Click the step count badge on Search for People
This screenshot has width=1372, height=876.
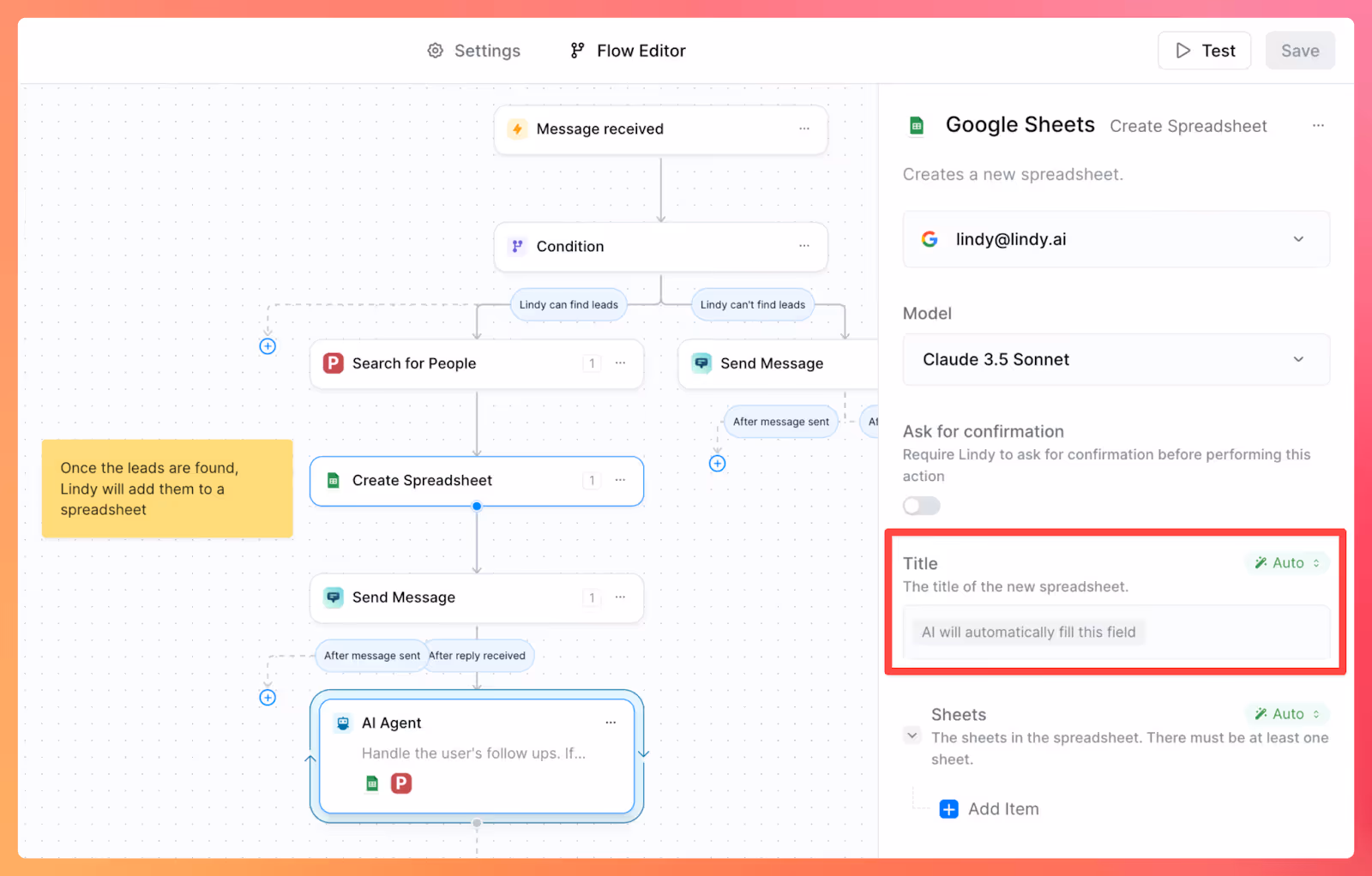592,363
